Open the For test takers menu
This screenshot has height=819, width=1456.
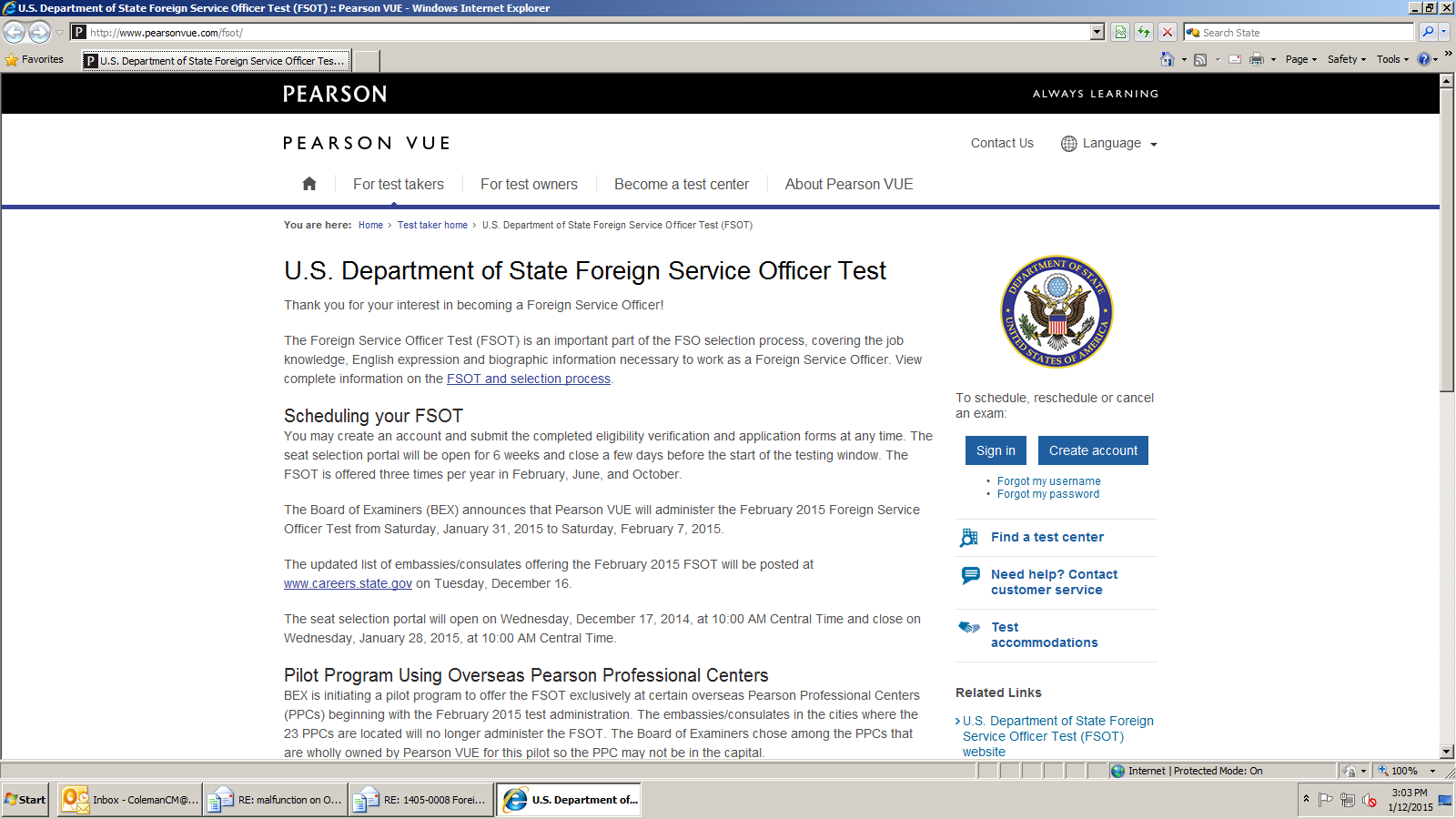click(399, 184)
